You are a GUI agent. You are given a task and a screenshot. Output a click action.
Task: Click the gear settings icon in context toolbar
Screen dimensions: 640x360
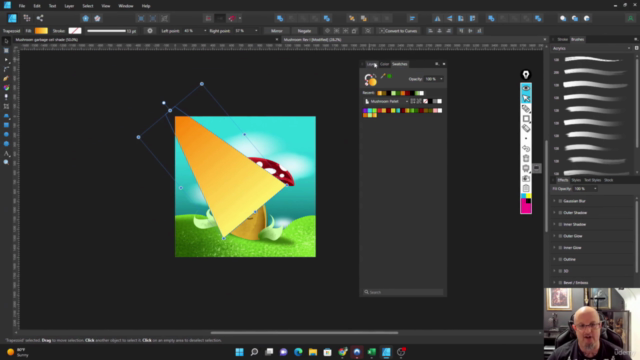click(150, 31)
